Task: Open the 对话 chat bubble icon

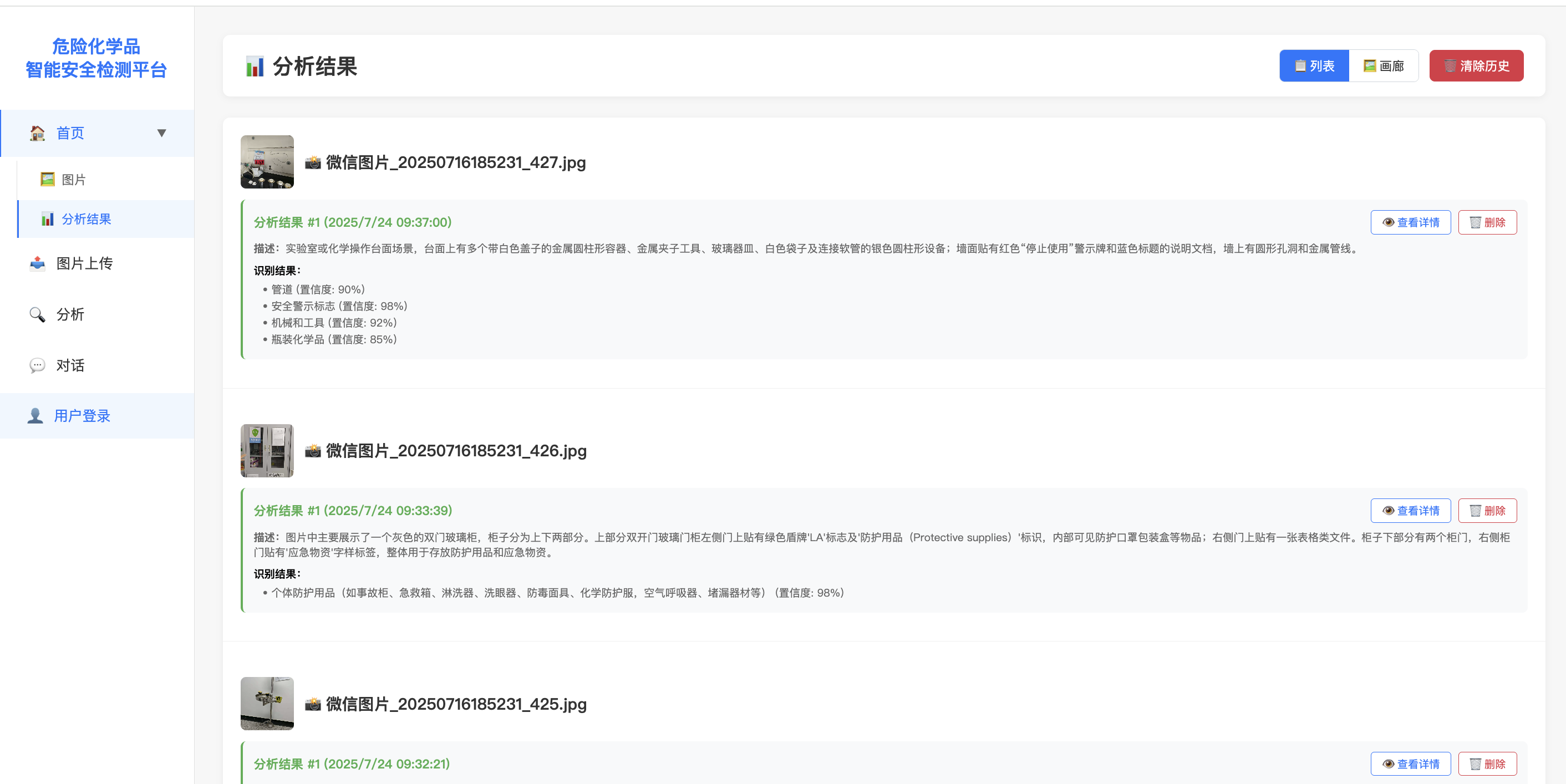Action: pos(38,365)
